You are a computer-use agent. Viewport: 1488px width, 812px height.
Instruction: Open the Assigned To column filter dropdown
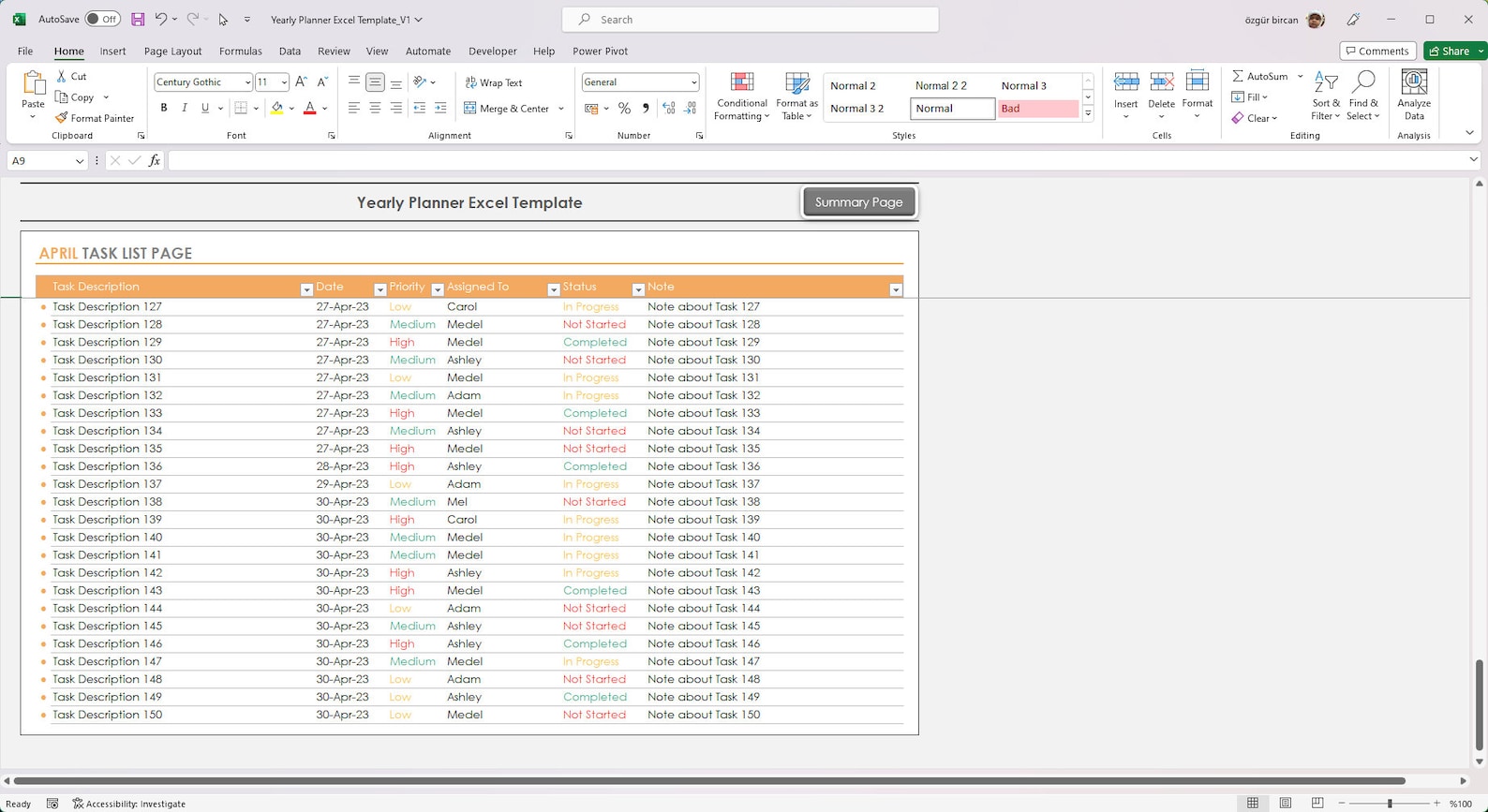(x=554, y=289)
